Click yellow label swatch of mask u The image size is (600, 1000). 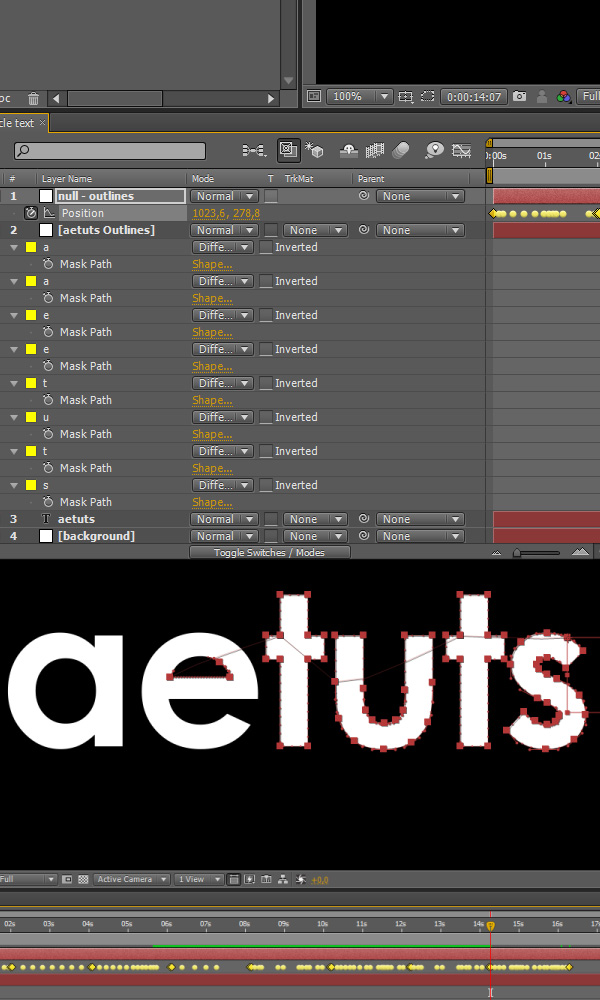tap(31, 417)
